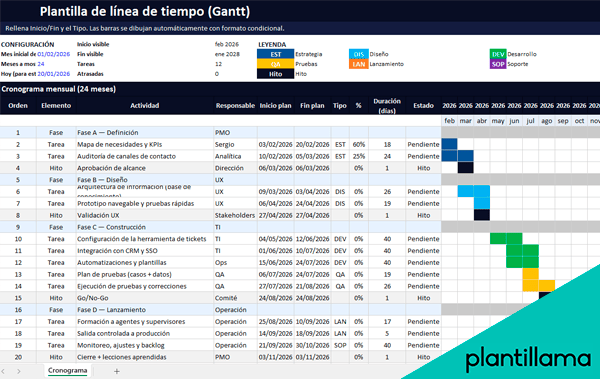600x379 pixels.
Task: Select the LAN legend color swatch
Action: point(359,64)
